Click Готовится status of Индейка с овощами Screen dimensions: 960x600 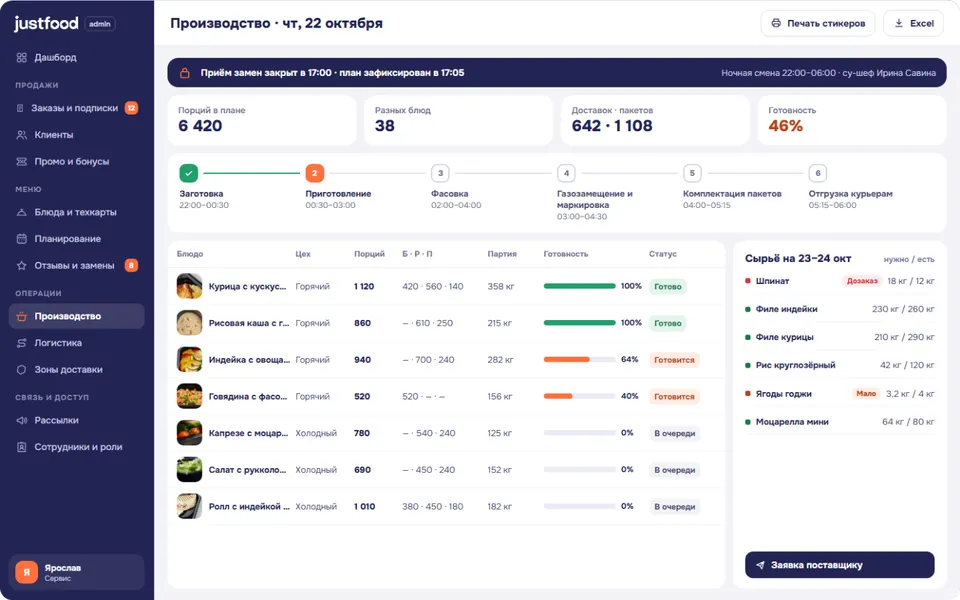pos(674,360)
